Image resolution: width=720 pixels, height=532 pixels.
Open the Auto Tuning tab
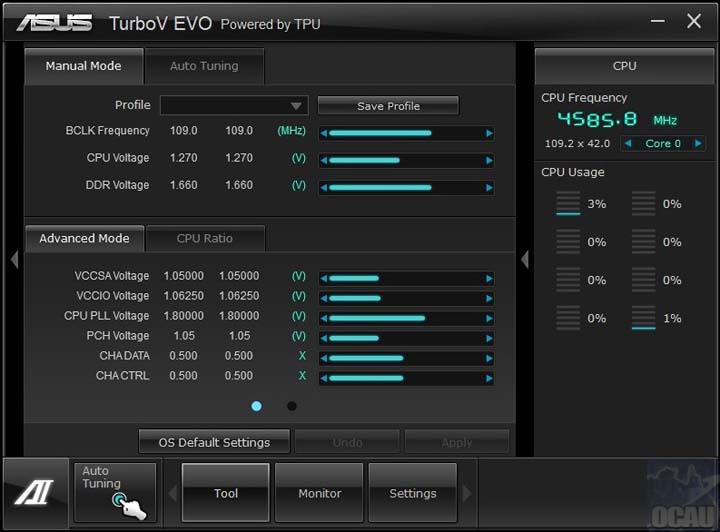tap(204, 66)
